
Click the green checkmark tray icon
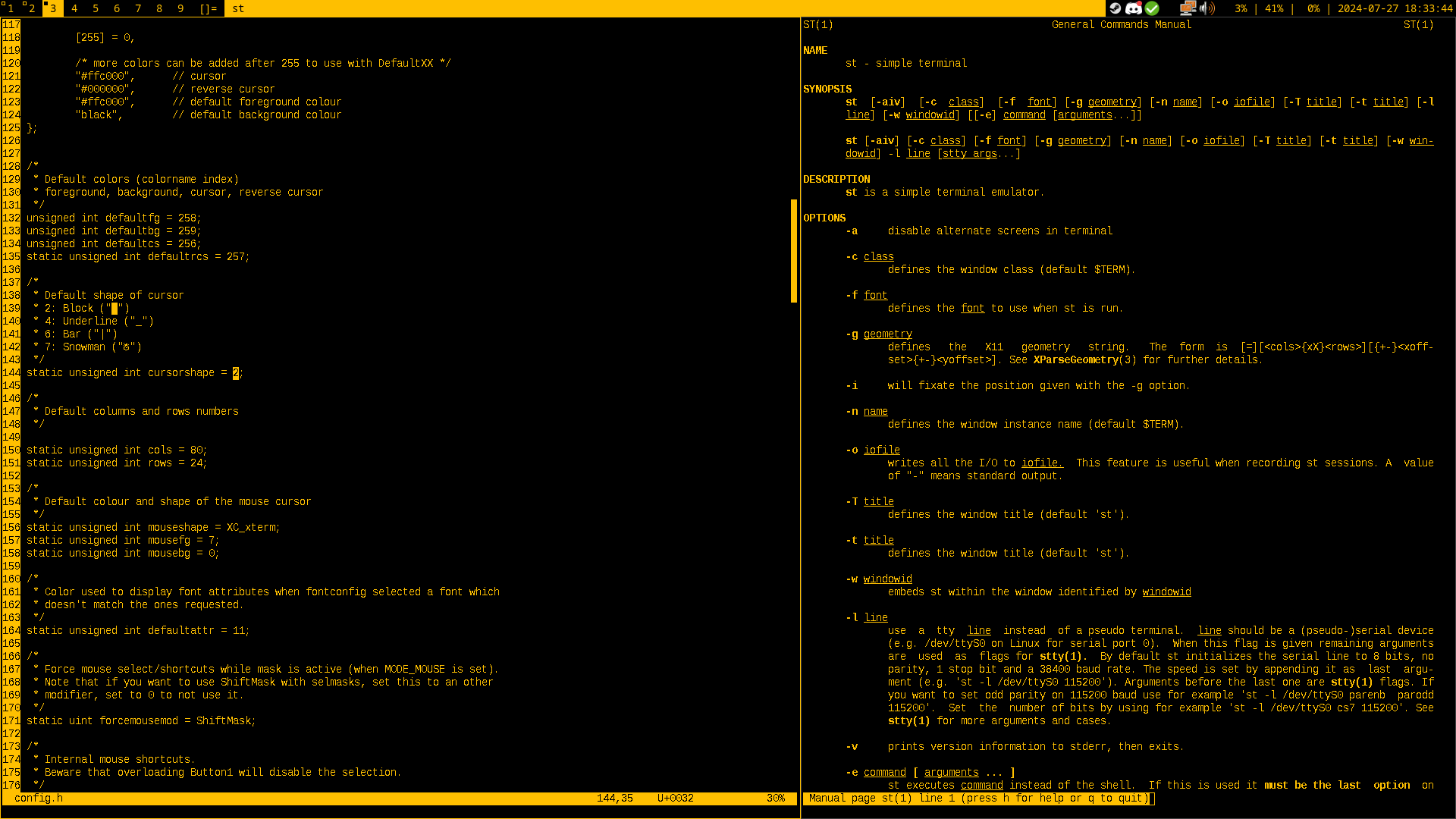(1152, 8)
